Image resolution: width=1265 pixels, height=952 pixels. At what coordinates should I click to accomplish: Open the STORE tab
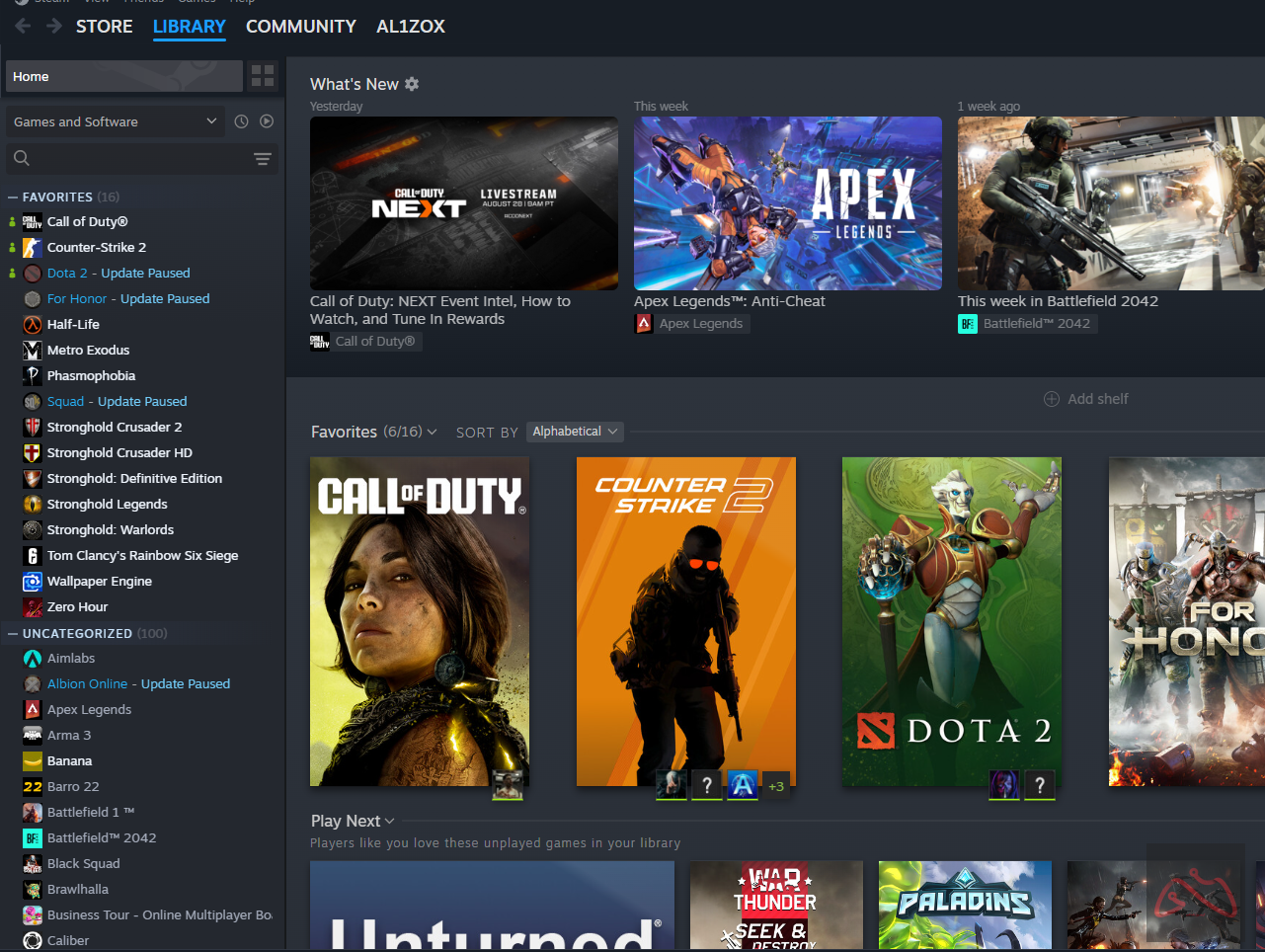coord(104,27)
